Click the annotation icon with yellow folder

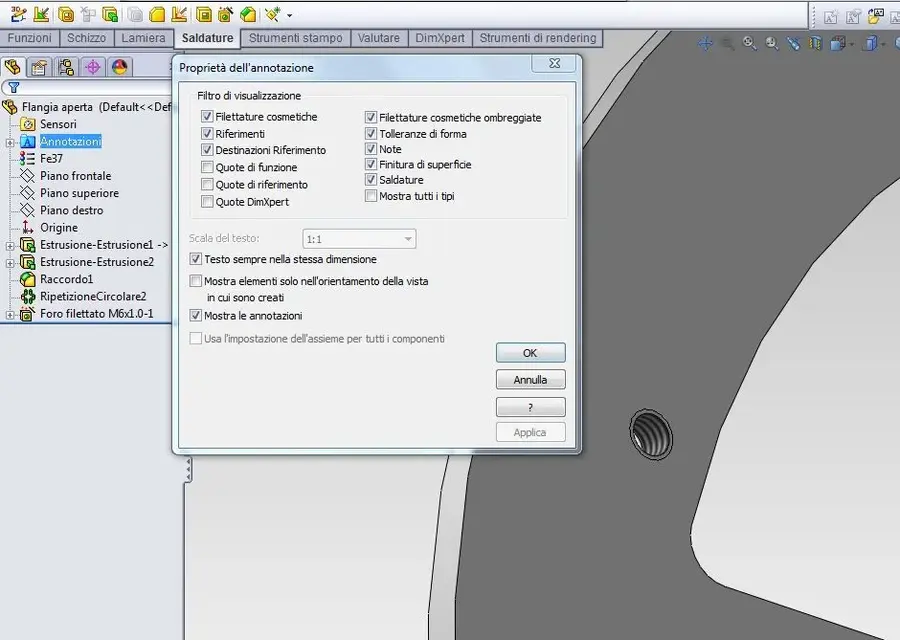click(876, 15)
